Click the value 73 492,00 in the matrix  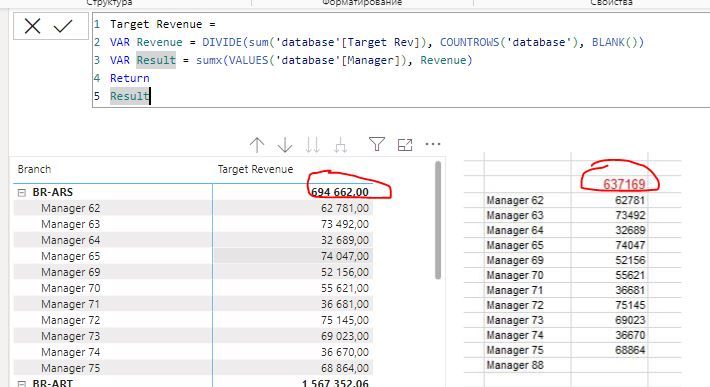(x=345, y=224)
